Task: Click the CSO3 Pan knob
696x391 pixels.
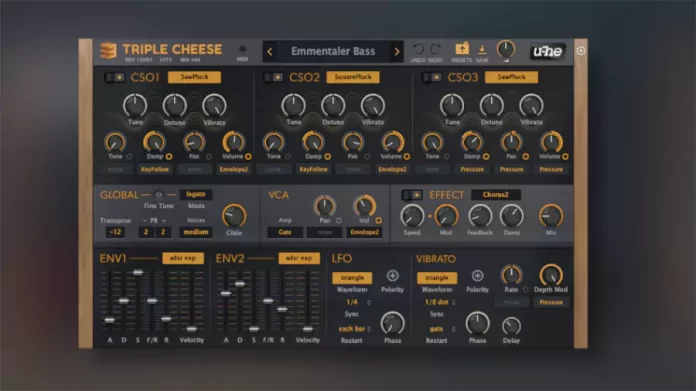Action: (x=511, y=142)
